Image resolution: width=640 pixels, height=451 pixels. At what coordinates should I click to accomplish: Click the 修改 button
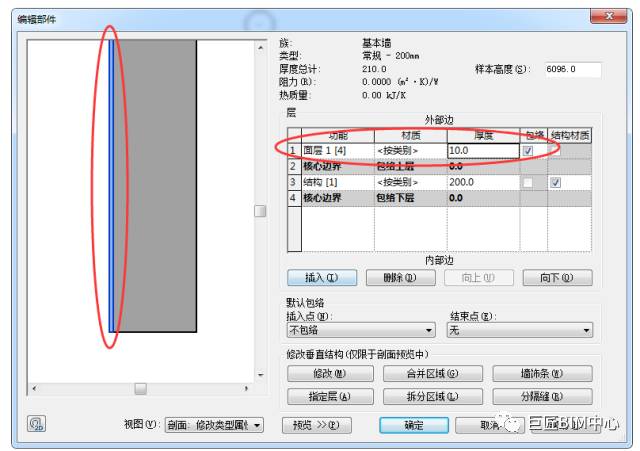[x=330, y=373]
